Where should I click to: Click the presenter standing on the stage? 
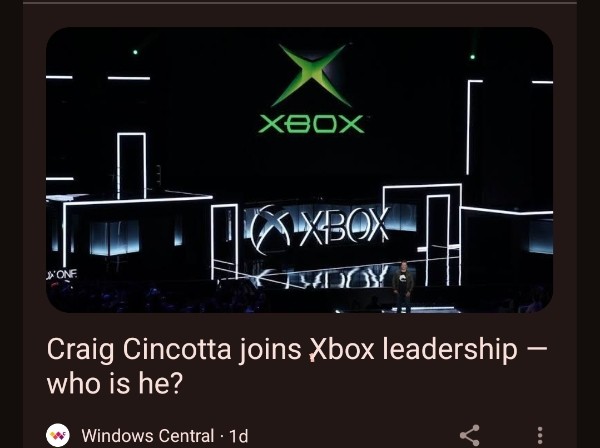tap(403, 286)
